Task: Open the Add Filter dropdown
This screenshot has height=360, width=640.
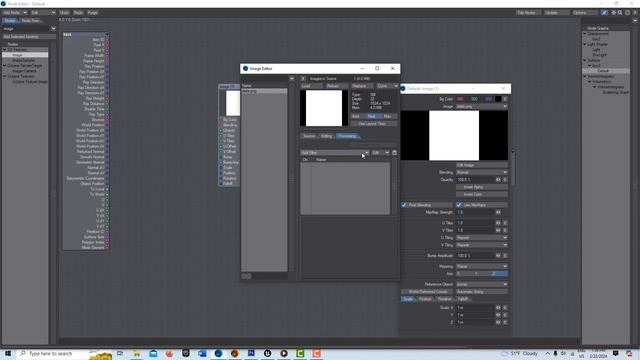Action: (335, 153)
